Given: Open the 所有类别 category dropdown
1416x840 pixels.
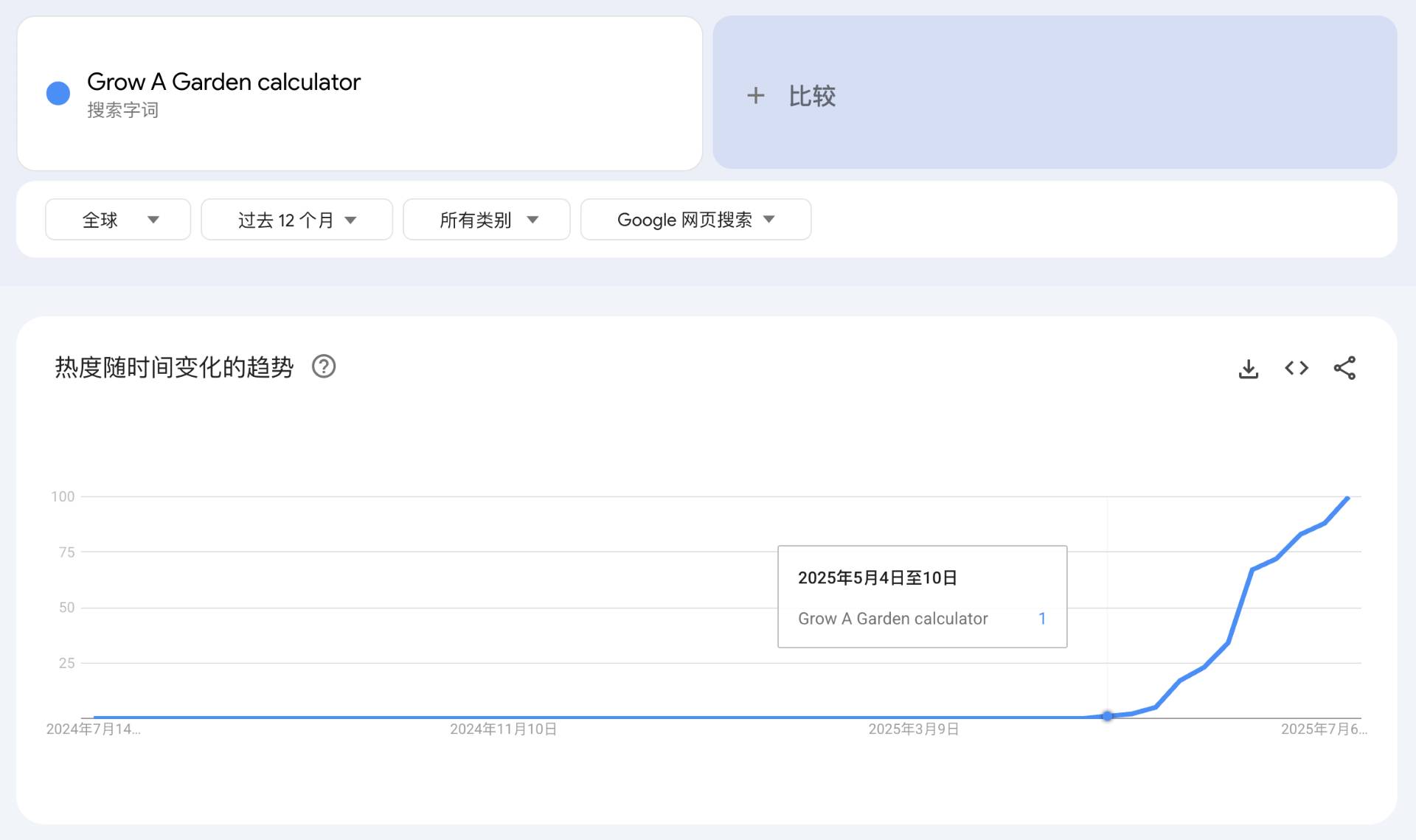Looking at the screenshot, I should pos(487,219).
